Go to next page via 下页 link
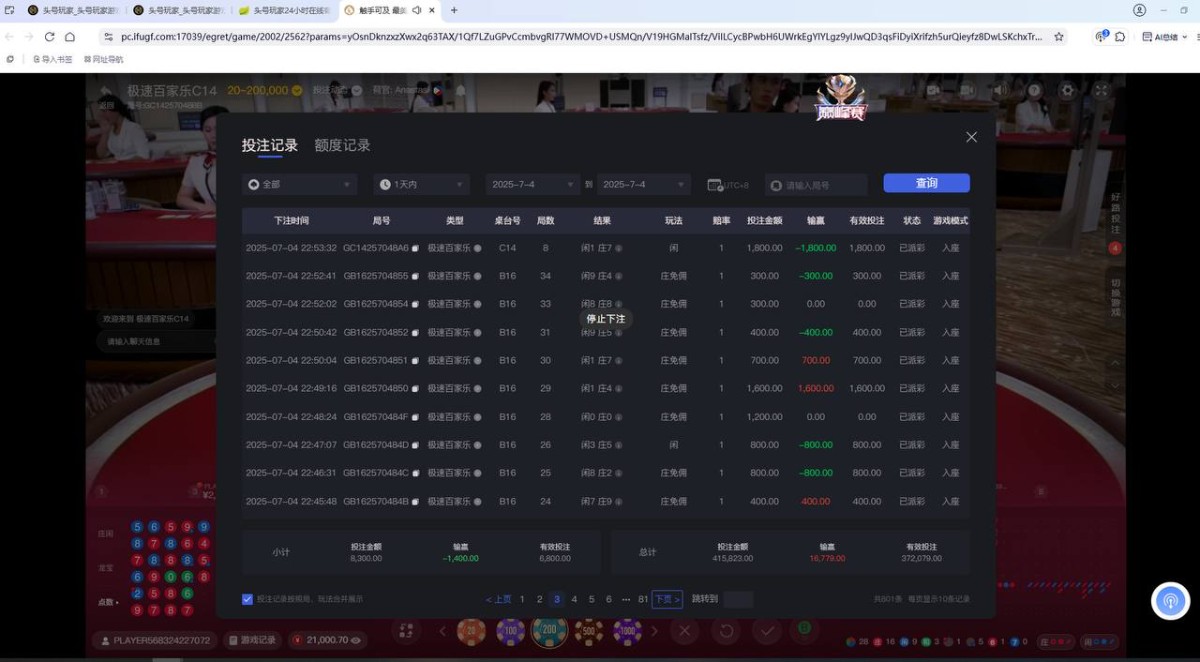1200x662 pixels. click(665, 599)
